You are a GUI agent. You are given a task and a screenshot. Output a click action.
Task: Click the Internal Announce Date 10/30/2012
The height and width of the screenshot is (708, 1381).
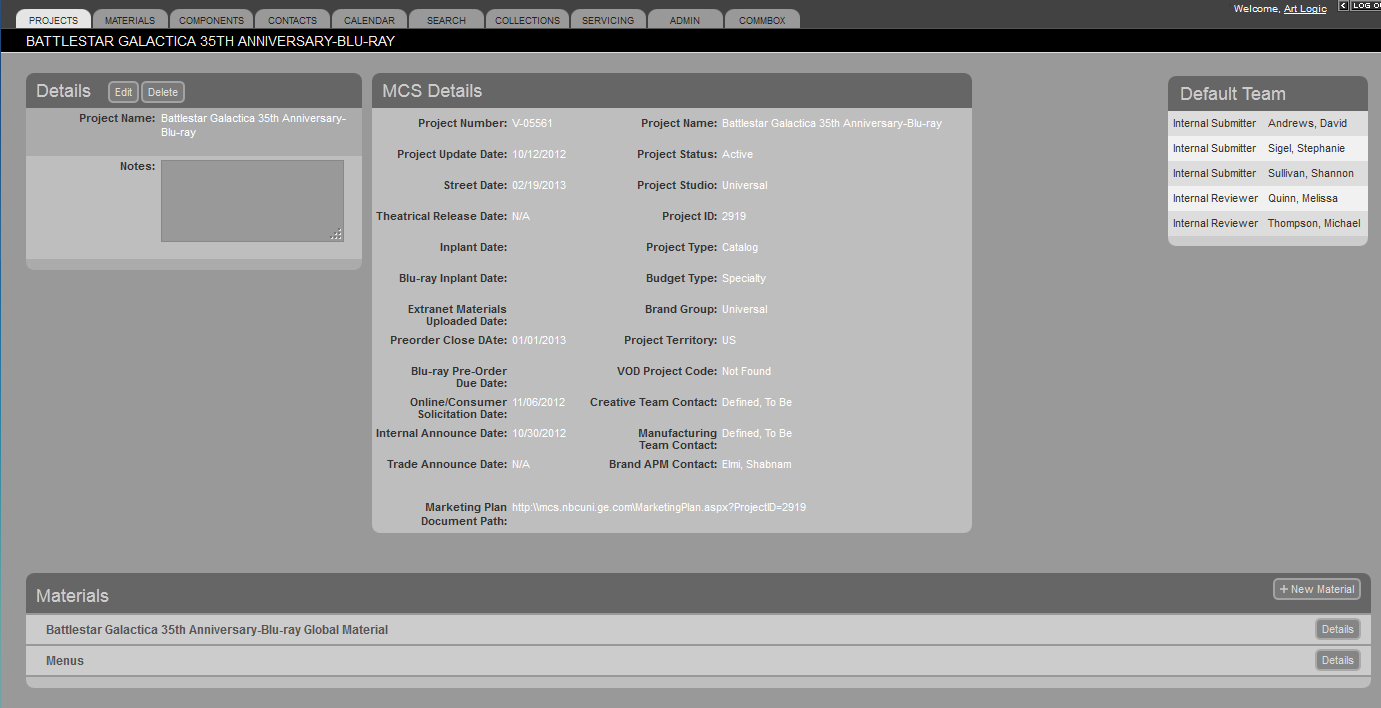pos(539,434)
